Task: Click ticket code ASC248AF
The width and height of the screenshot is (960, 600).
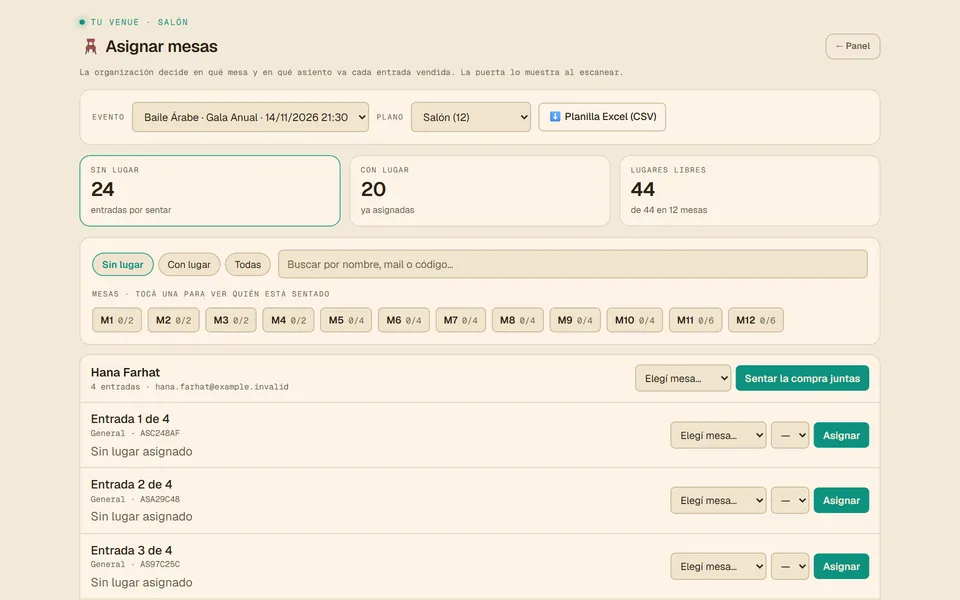Action: tap(160, 433)
